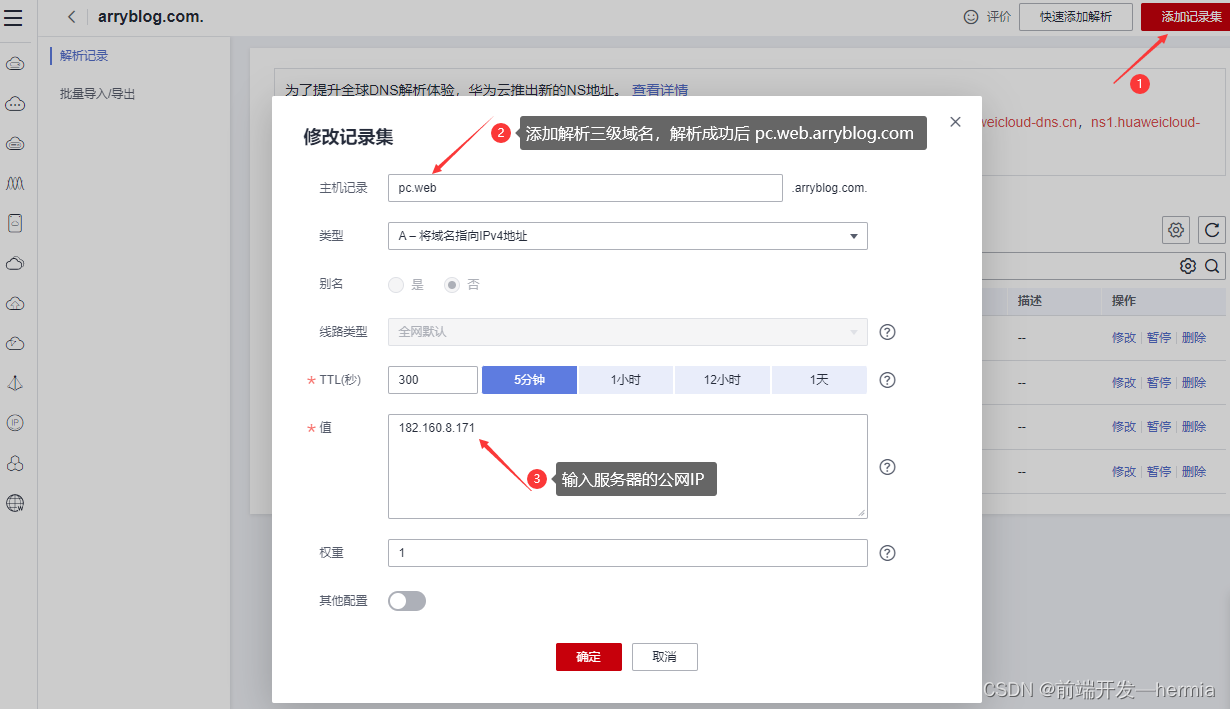
Task: Click the globe icon in left sidebar
Action: (14, 503)
